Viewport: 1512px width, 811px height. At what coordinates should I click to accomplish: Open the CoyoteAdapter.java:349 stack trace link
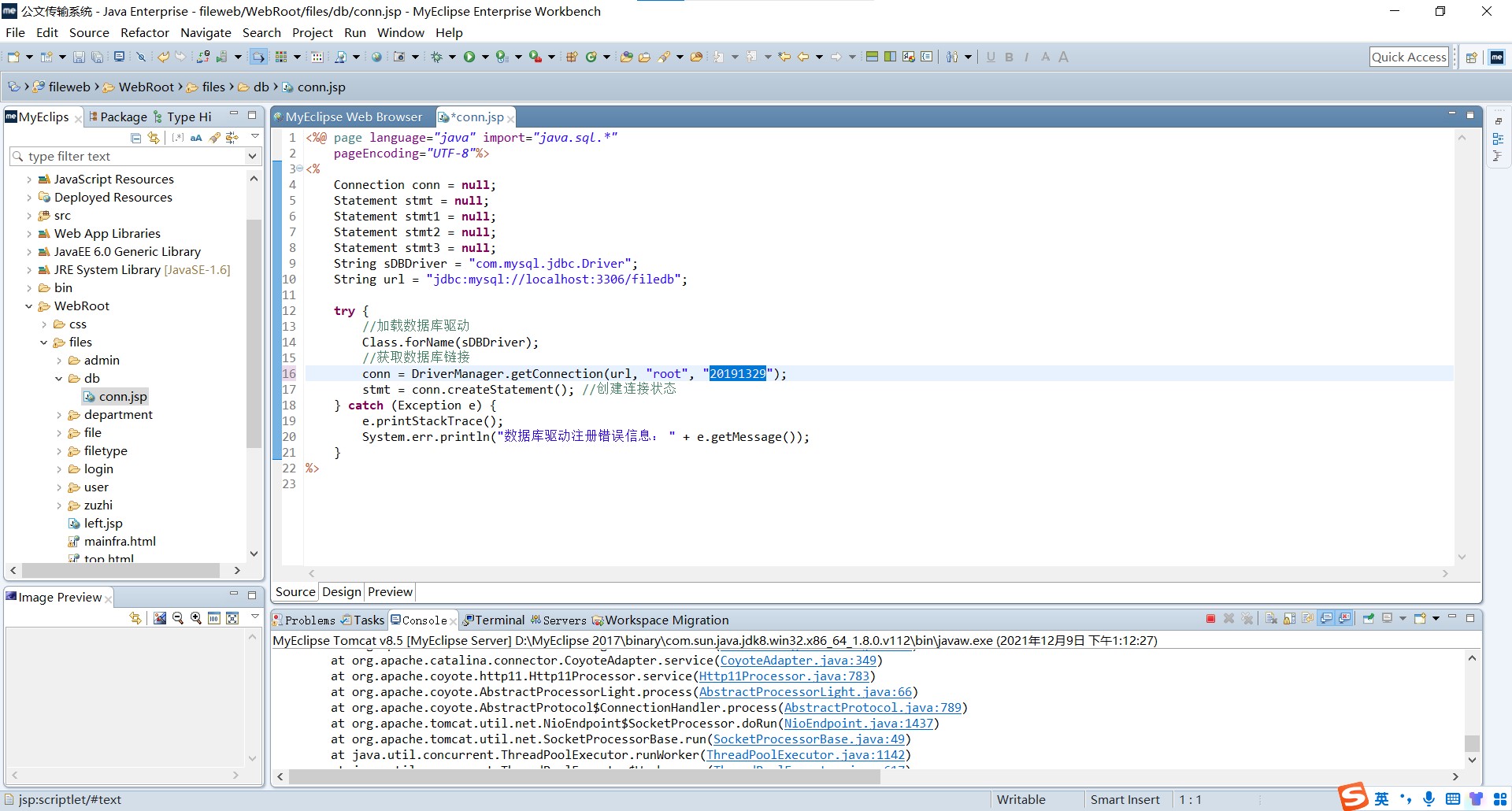point(798,661)
